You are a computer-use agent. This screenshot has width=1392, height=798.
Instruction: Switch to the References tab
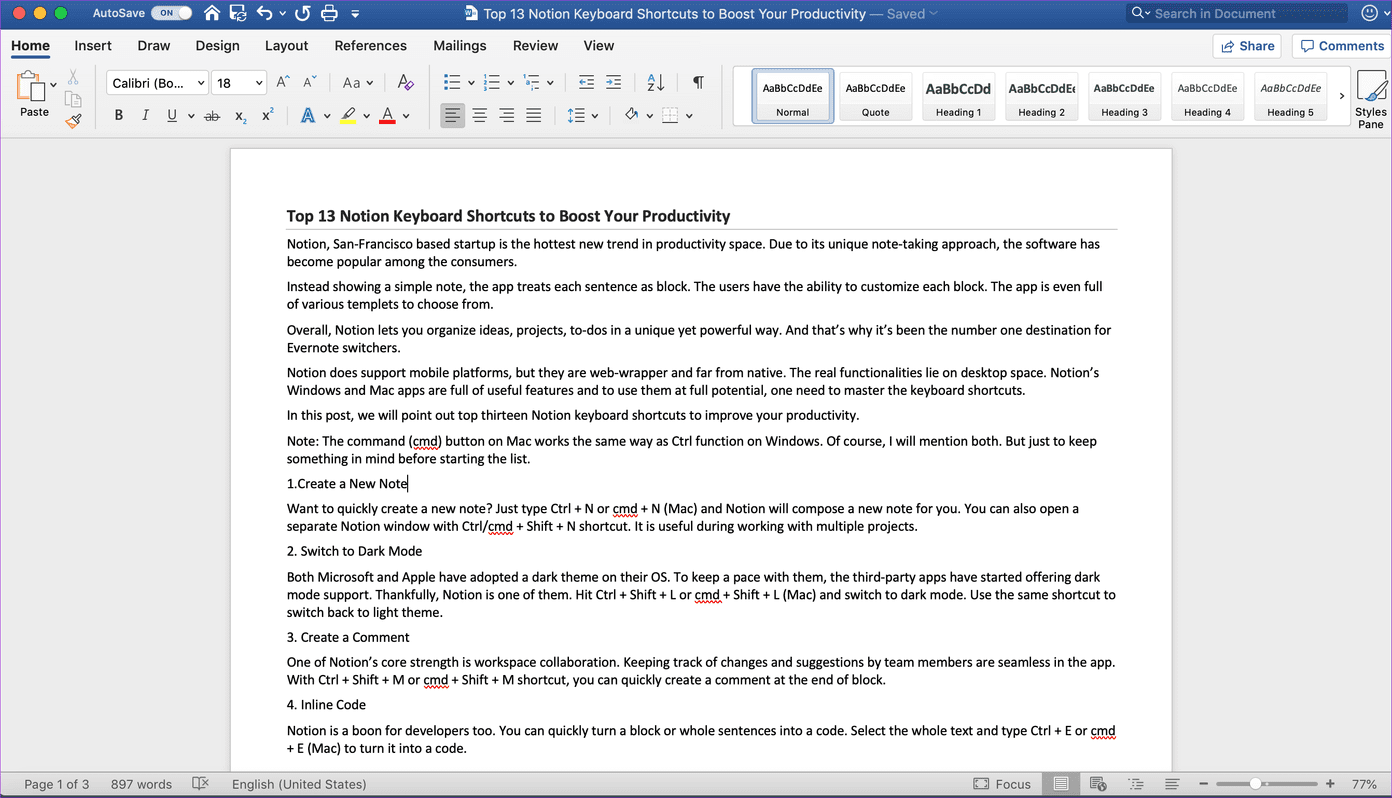(370, 46)
